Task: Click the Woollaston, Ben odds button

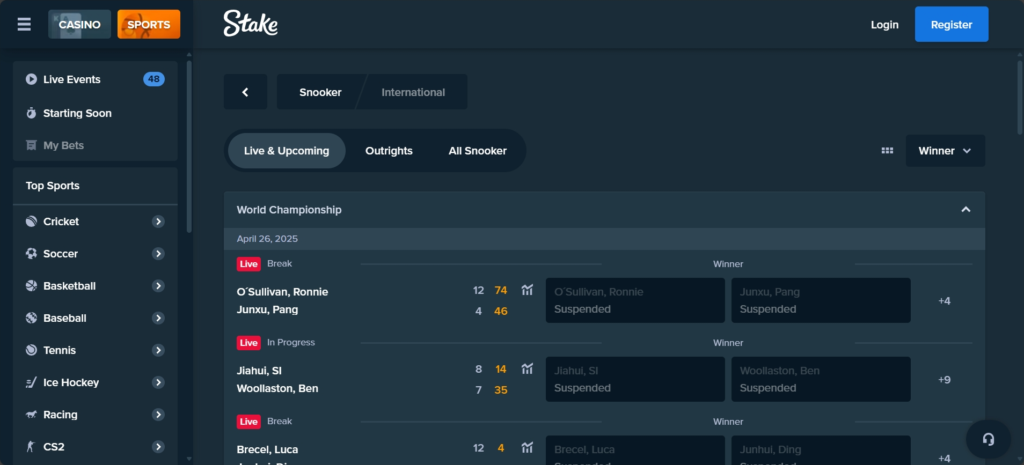Action: coord(821,379)
